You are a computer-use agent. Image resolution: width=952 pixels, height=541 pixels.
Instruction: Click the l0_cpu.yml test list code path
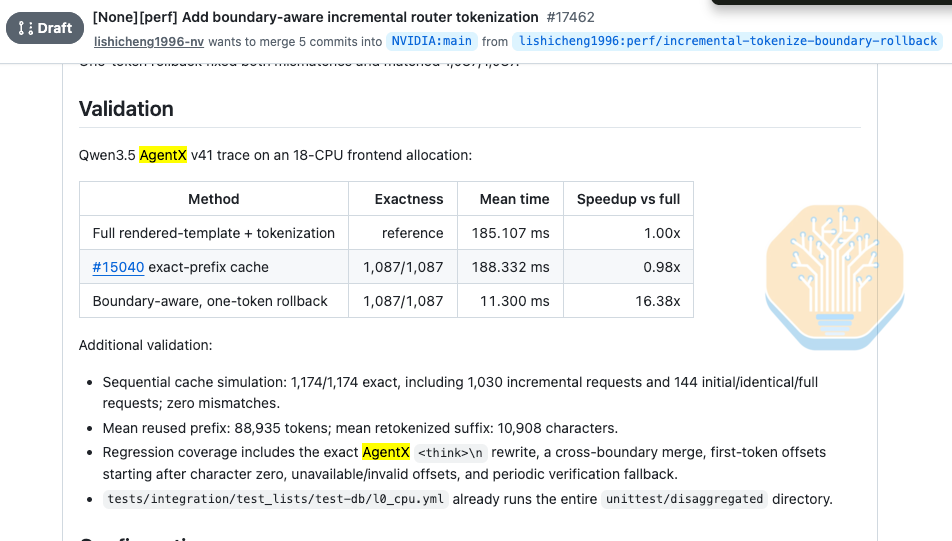(x=276, y=499)
